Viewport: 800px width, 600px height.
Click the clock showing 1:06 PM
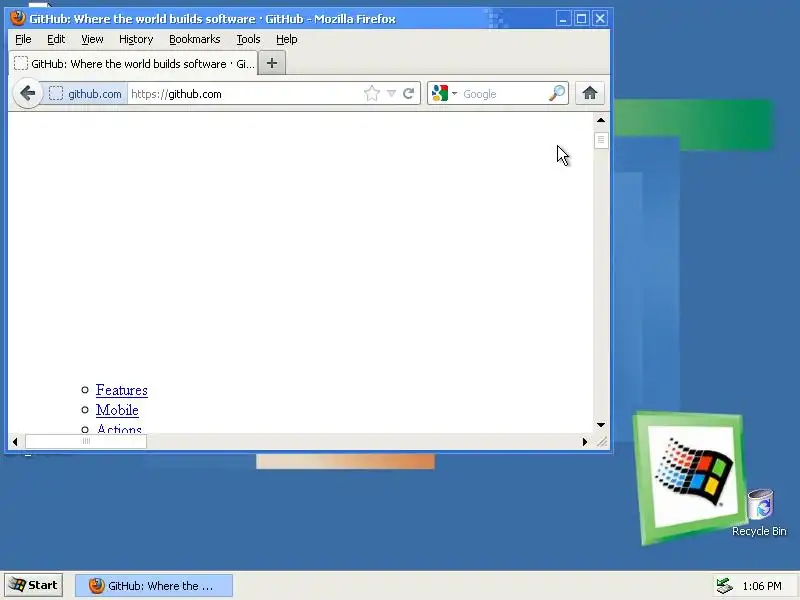762,586
